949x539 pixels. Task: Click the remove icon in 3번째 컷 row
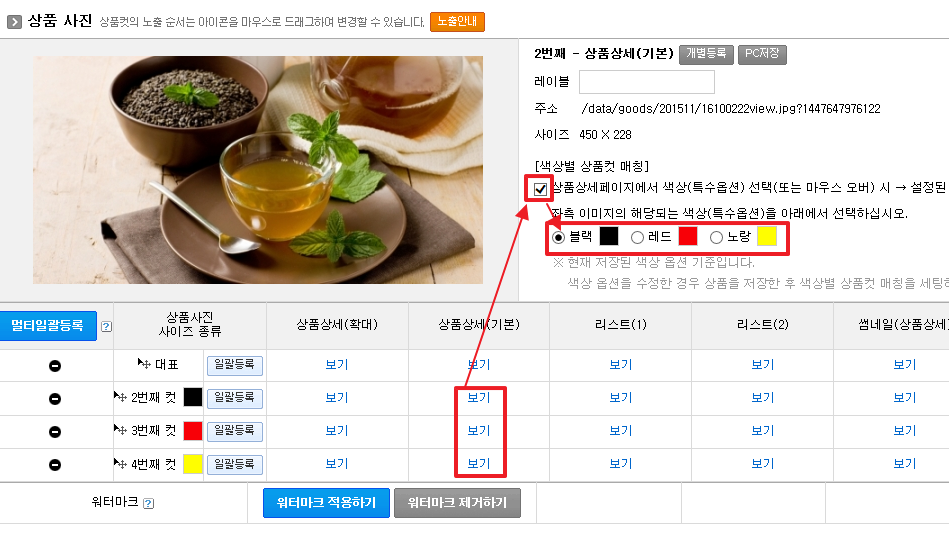coord(54,431)
